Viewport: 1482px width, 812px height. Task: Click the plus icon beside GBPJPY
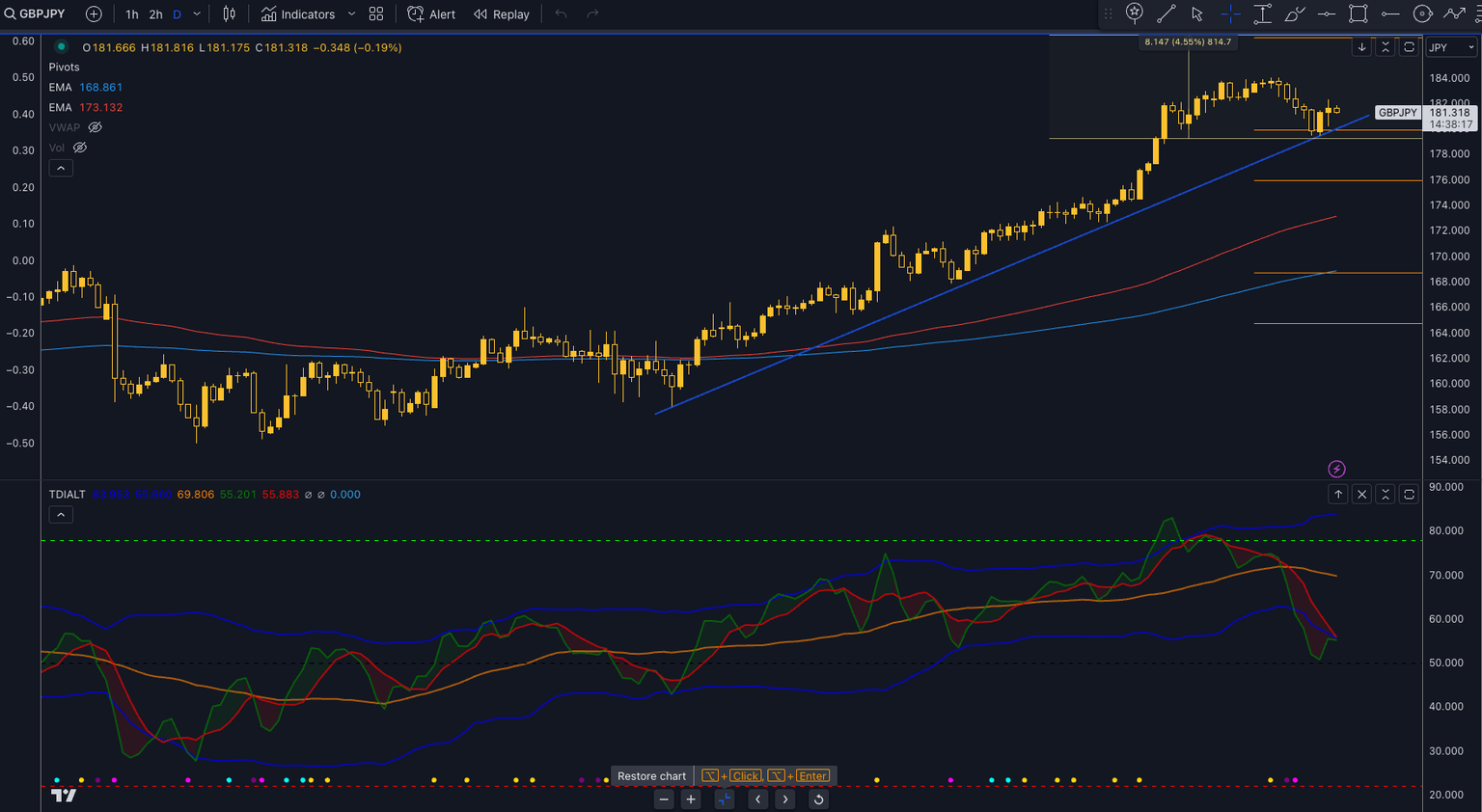[x=94, y=14]
